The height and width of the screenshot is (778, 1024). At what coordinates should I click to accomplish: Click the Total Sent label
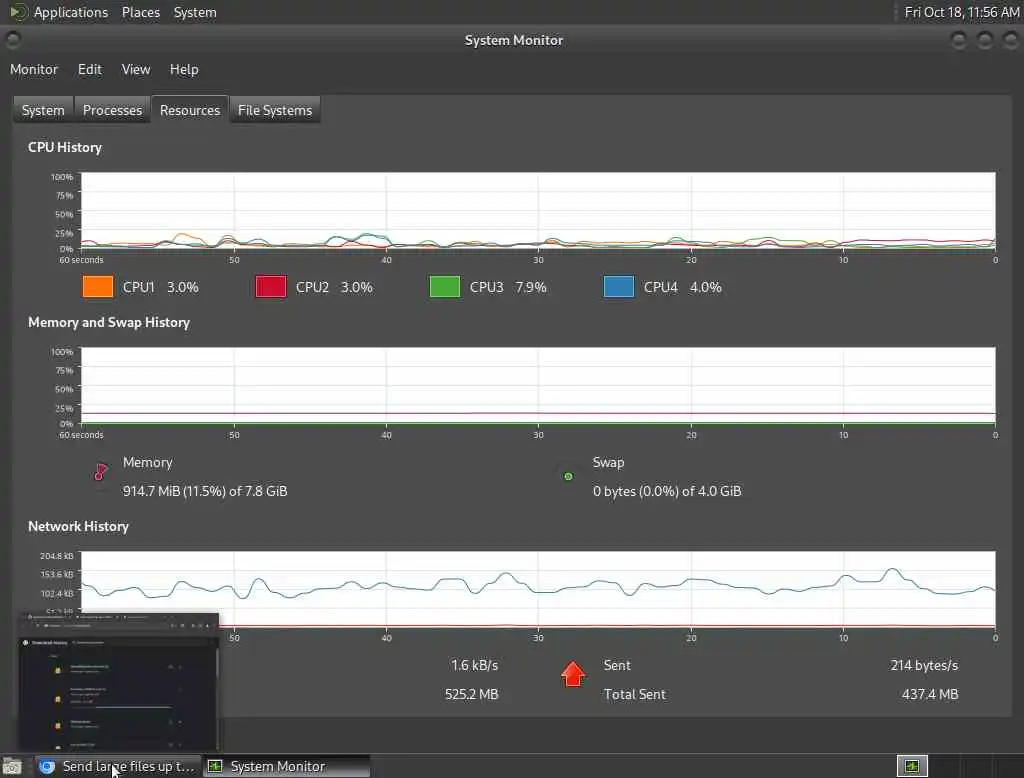635,694
